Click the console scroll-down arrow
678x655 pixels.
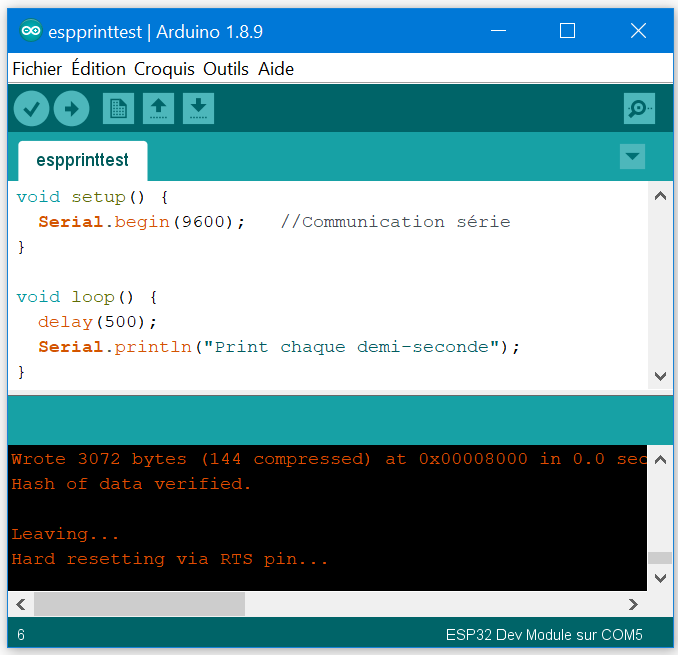point(660,578)
